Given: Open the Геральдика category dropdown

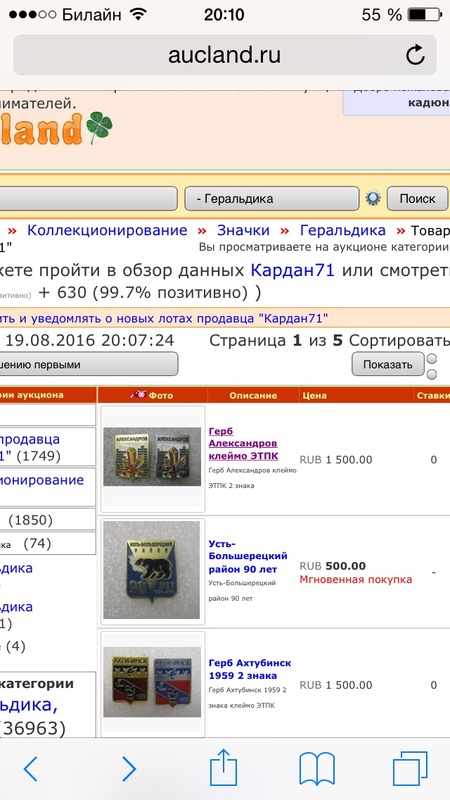Looking at the screenshot, I should tap(271, 198).
